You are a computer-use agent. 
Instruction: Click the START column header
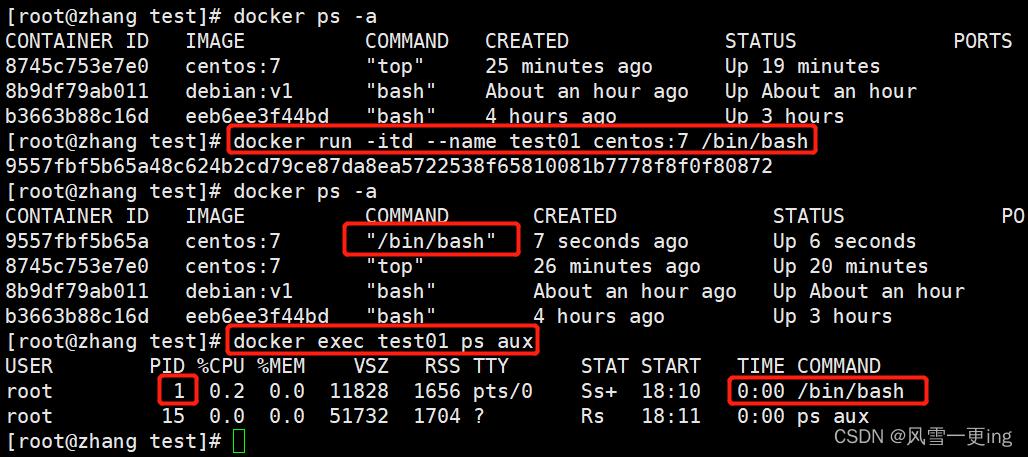coord(671,366)
